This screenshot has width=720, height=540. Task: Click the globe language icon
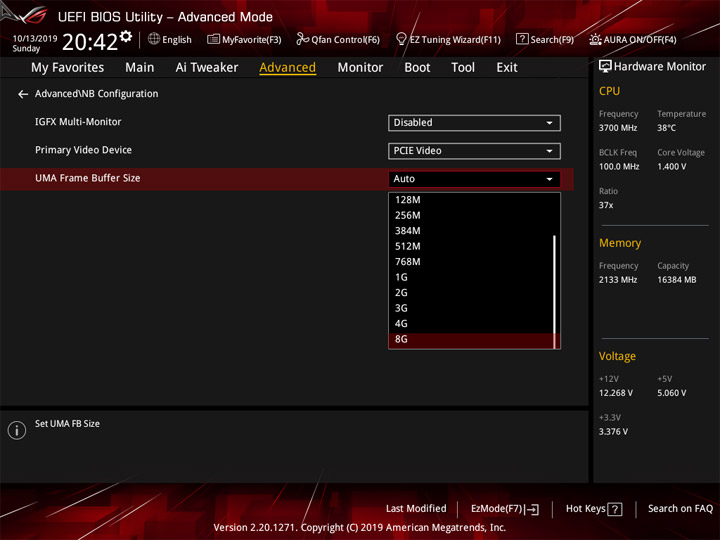[154, 39]
